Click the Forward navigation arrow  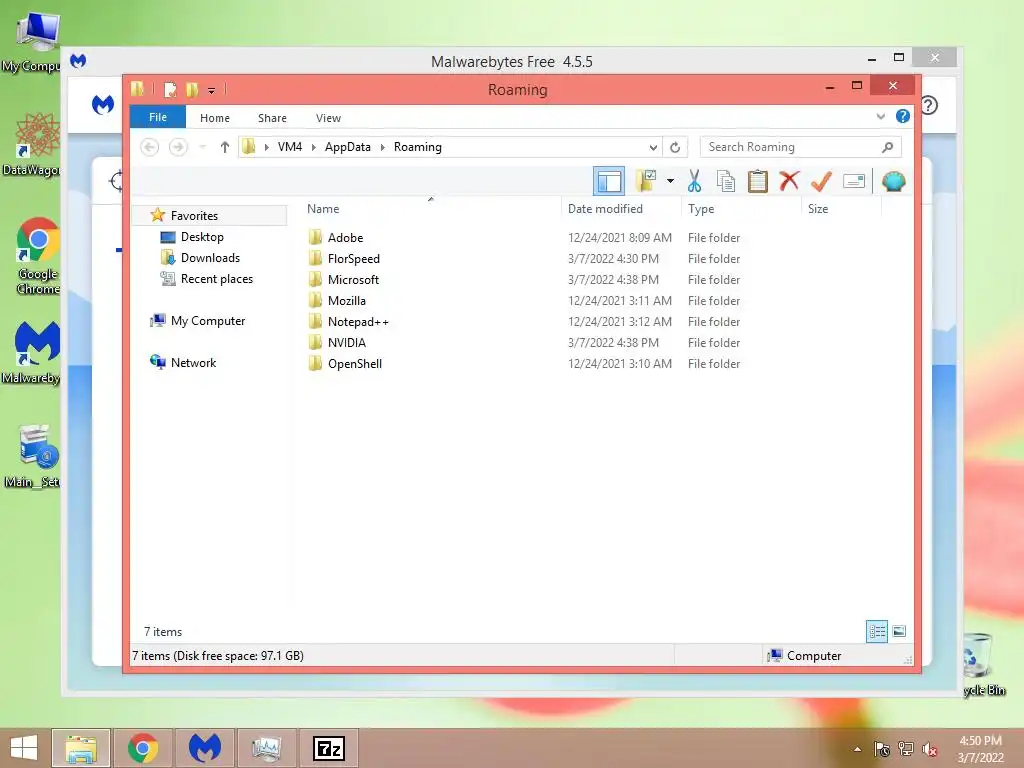(x=178, y=147)
